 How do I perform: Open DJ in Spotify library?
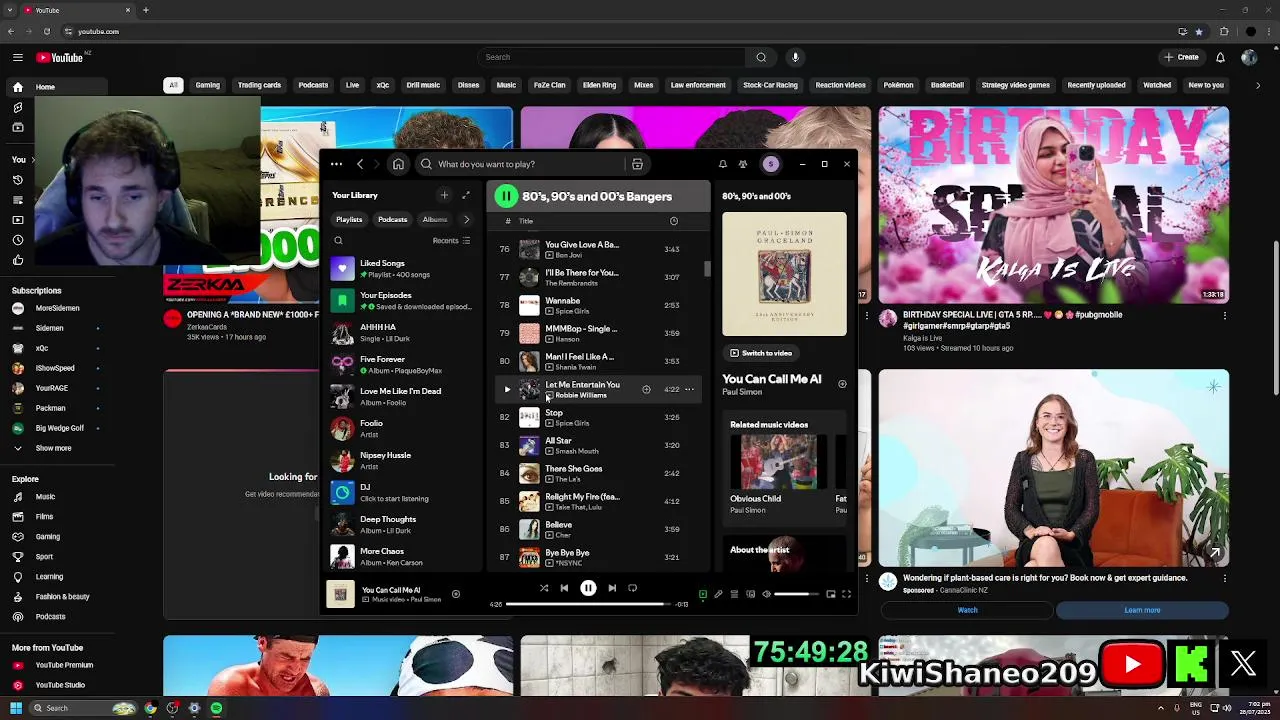[x=403, y=492]
